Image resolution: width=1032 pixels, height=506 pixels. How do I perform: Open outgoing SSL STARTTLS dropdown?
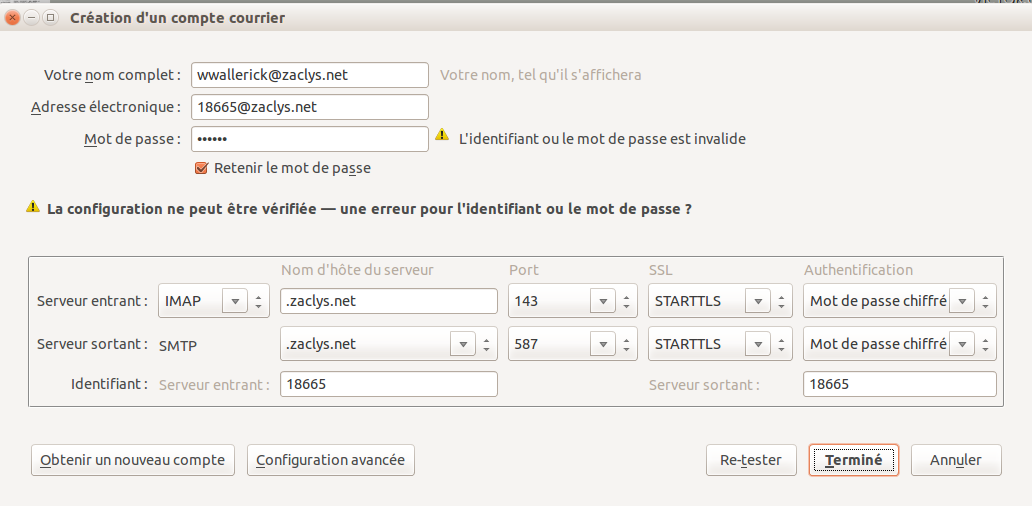756,344
